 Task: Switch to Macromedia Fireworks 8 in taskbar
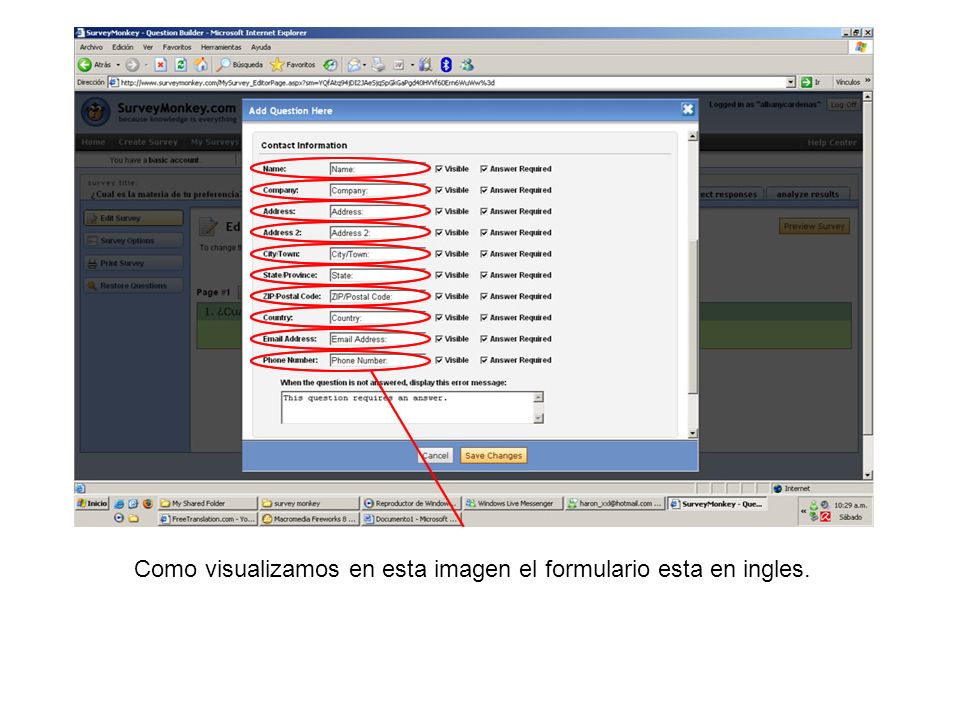[309, 519]
